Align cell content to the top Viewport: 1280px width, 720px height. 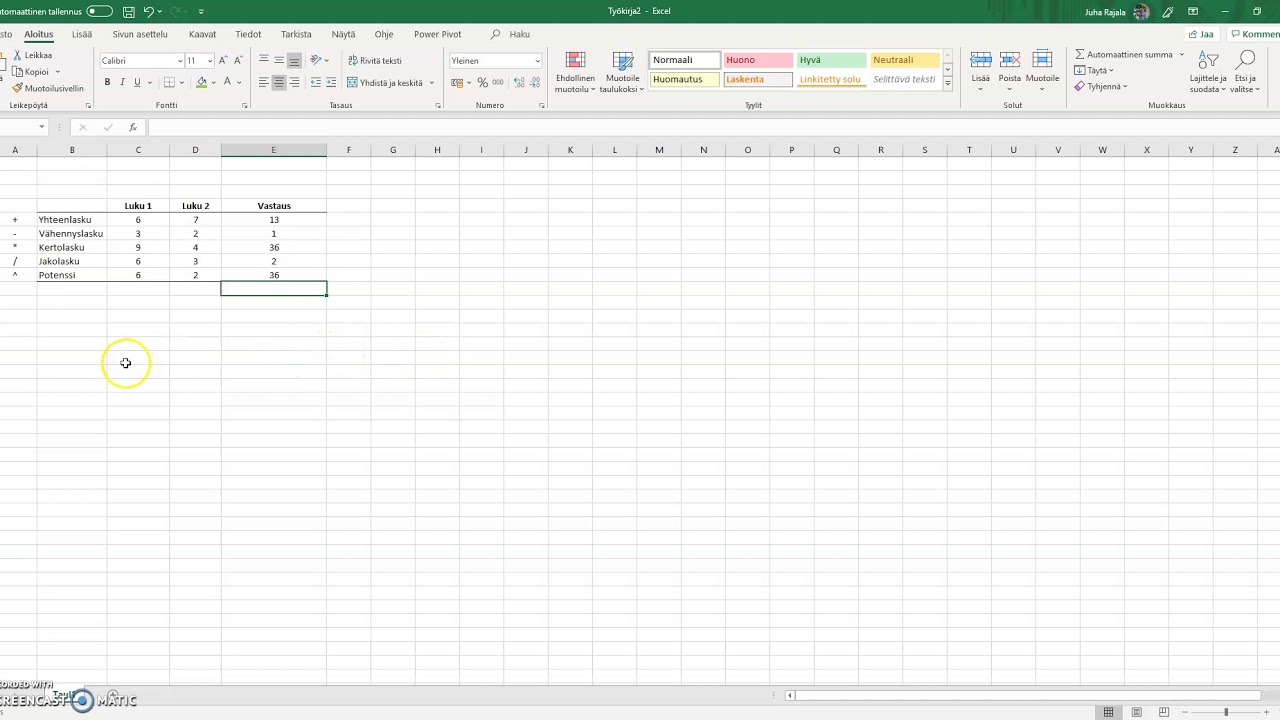click(263, 61)
